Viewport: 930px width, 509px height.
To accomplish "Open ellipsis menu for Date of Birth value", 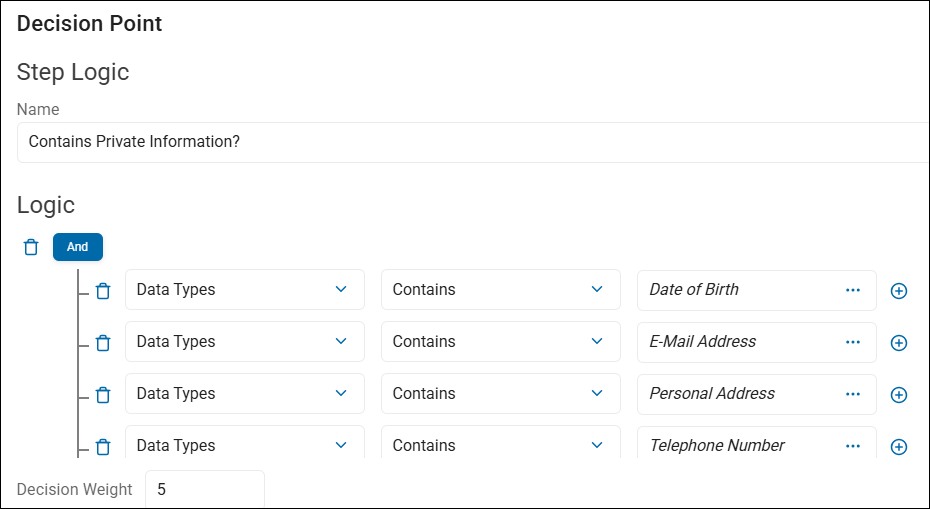I will (853, 290).
